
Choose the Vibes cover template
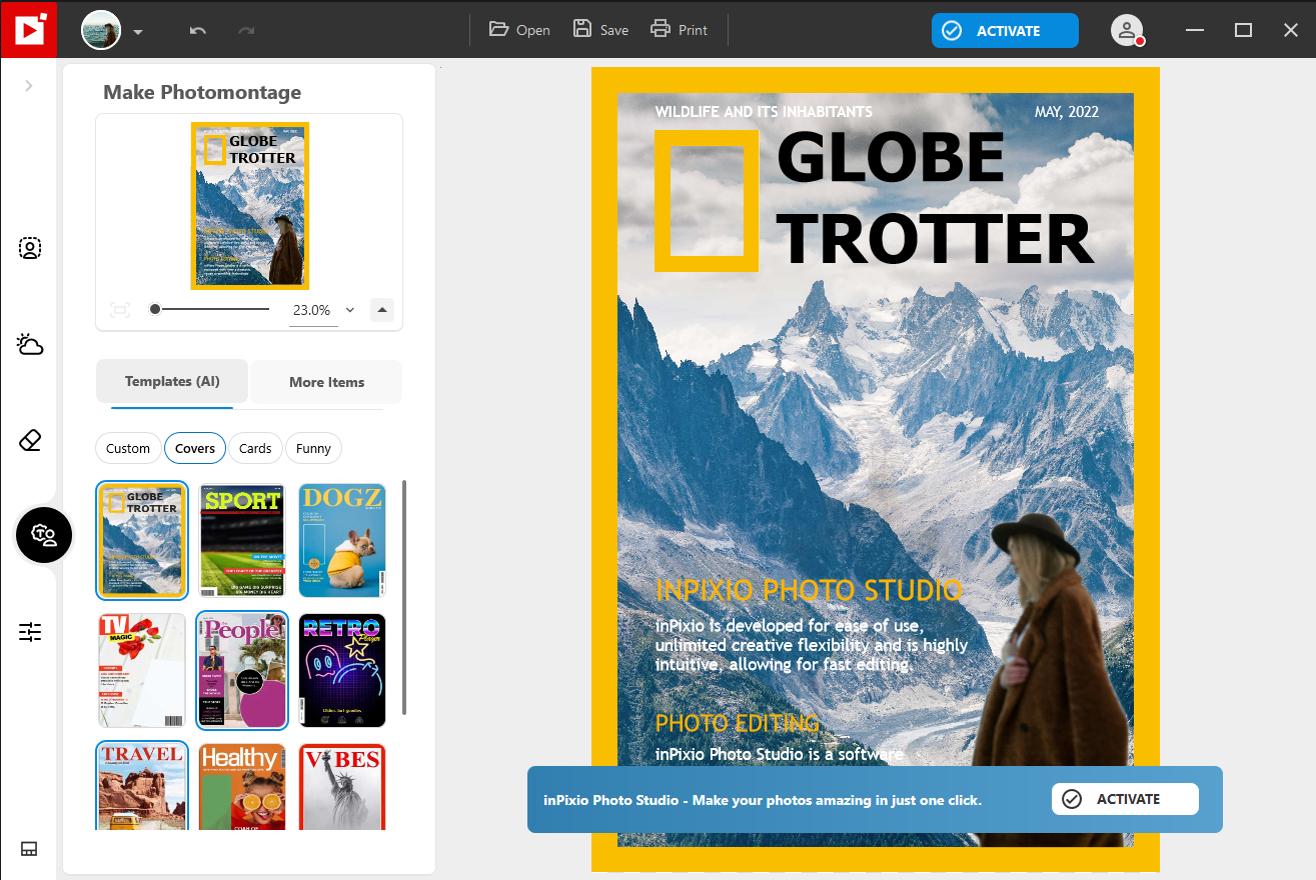coord(342,787)
